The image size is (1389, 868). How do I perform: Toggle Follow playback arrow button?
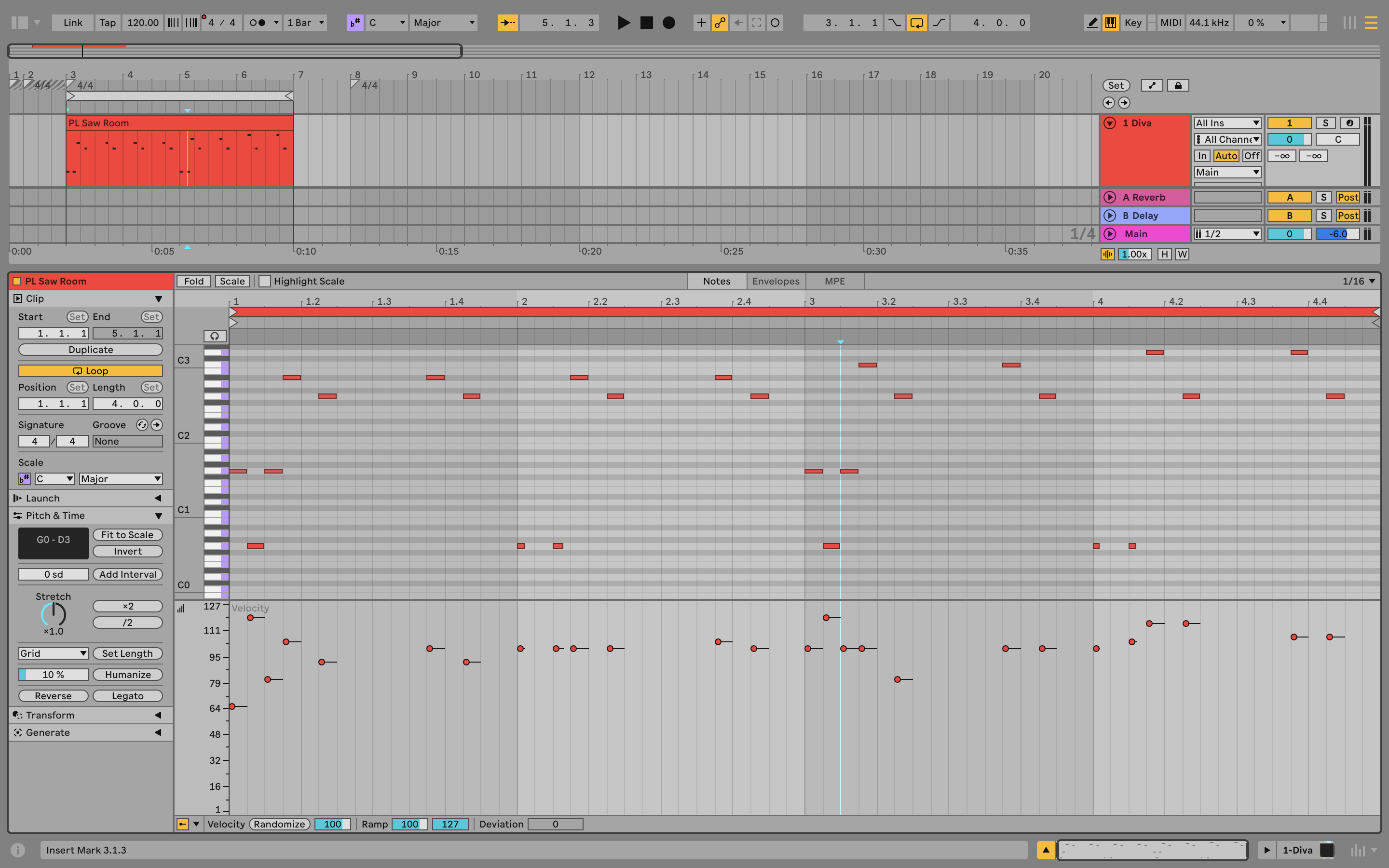click(507, 23)
